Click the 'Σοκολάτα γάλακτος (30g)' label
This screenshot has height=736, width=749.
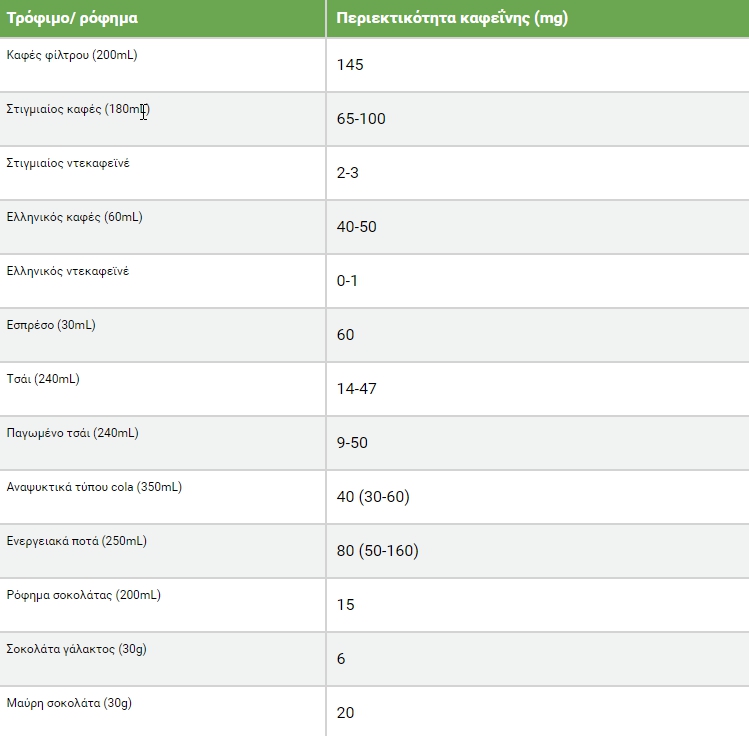76,649
